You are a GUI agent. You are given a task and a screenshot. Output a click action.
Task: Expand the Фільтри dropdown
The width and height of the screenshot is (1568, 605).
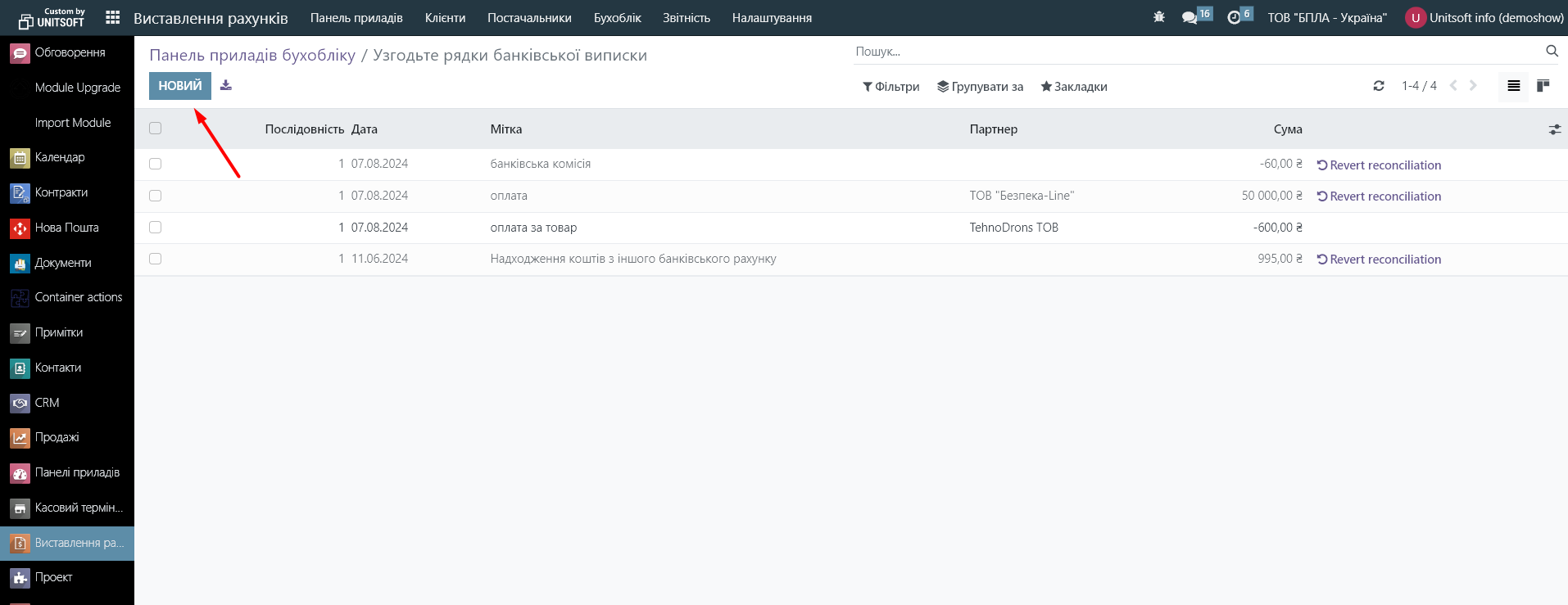coord(890,87)
